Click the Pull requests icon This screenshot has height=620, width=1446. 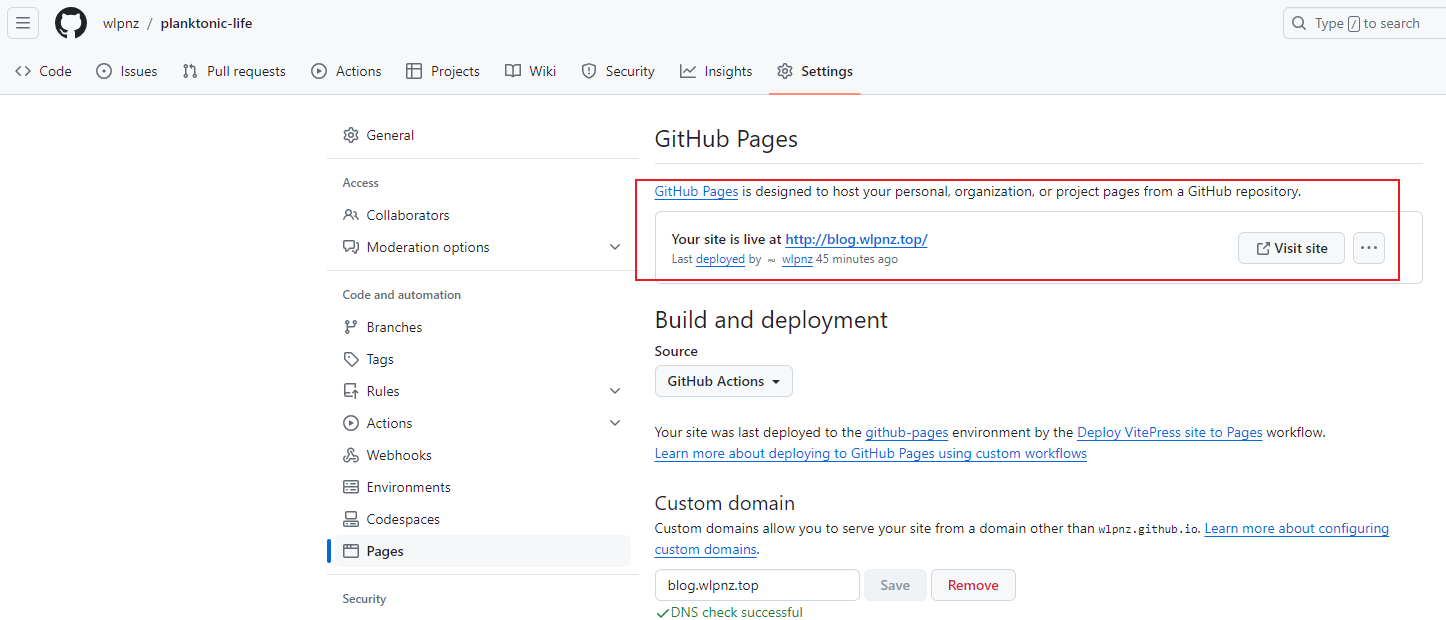190,71
